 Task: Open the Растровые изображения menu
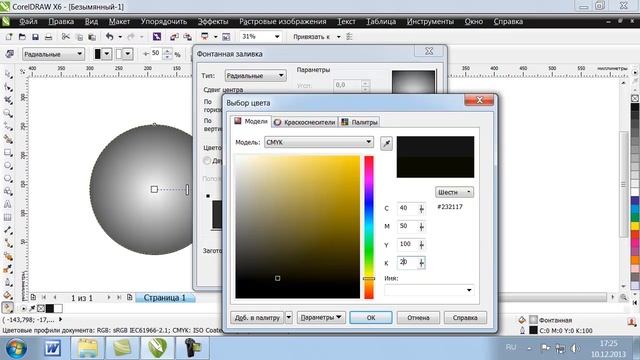click(x=282, y=21)
